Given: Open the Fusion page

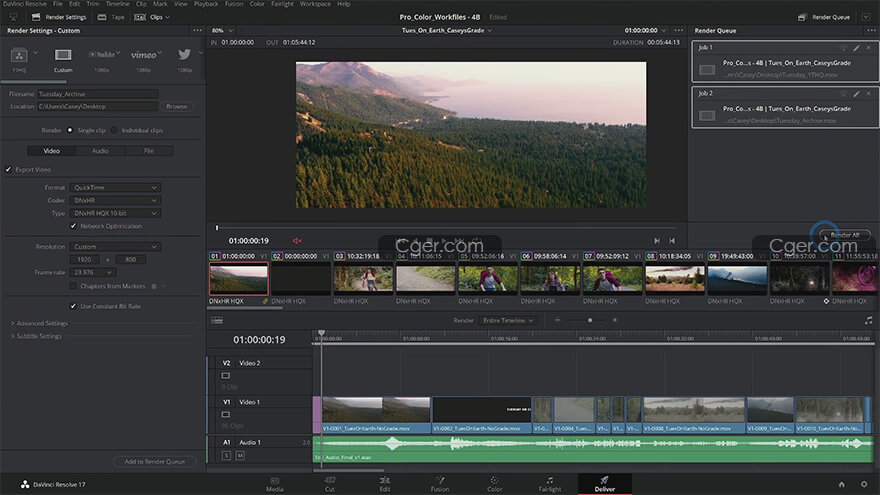Looking at the screenshot, I should click(439, 484).
